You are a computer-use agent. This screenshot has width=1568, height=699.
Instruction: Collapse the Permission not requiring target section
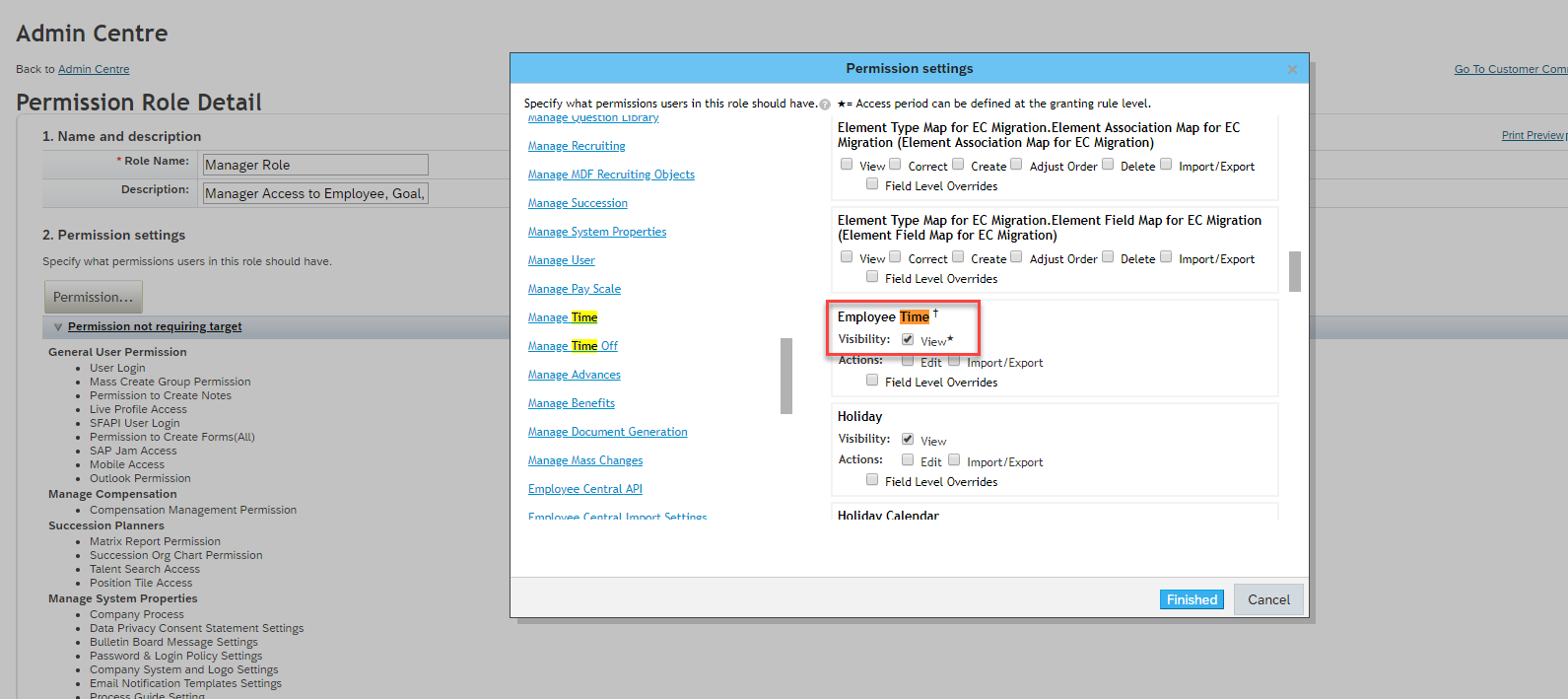click(x=58, y=327)
